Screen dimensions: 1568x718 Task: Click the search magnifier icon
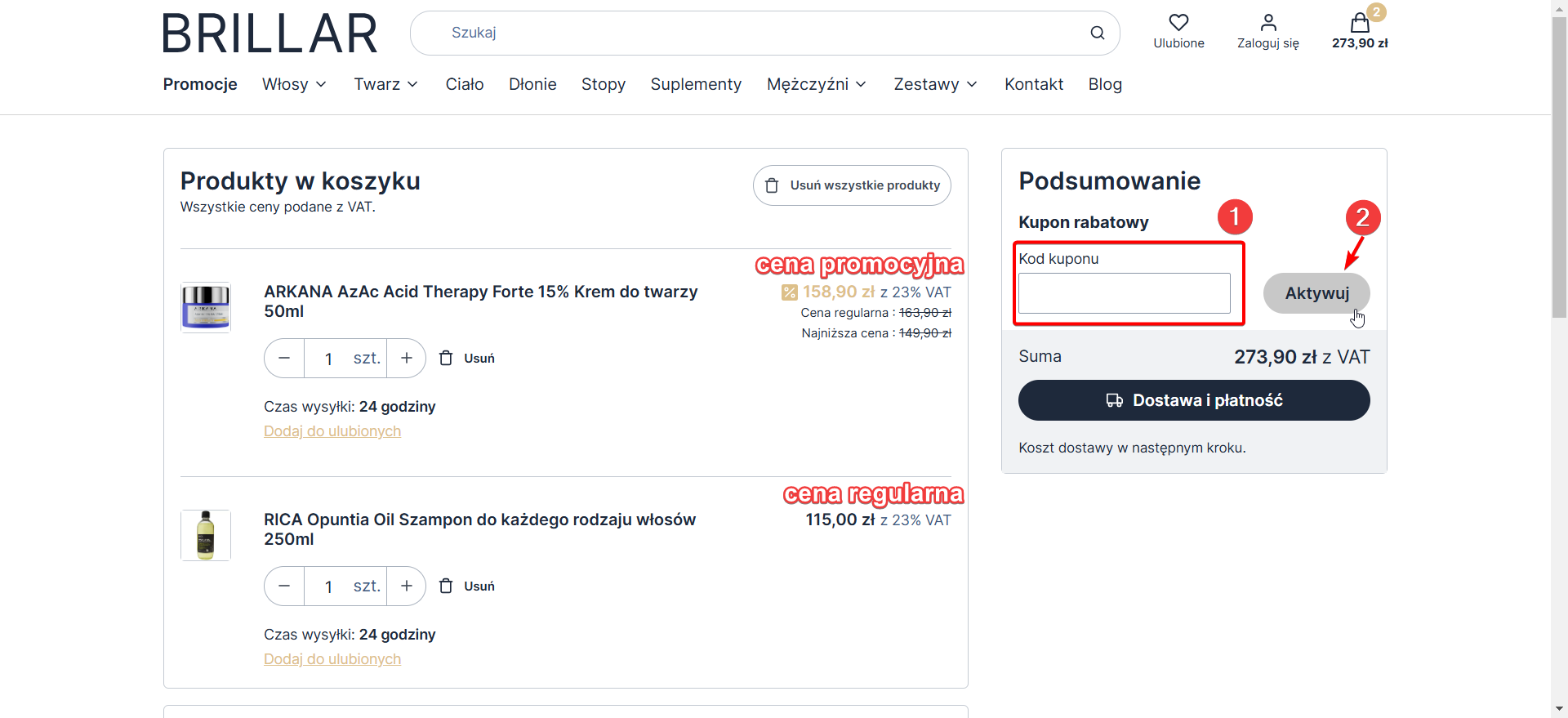pos(1097,33)
